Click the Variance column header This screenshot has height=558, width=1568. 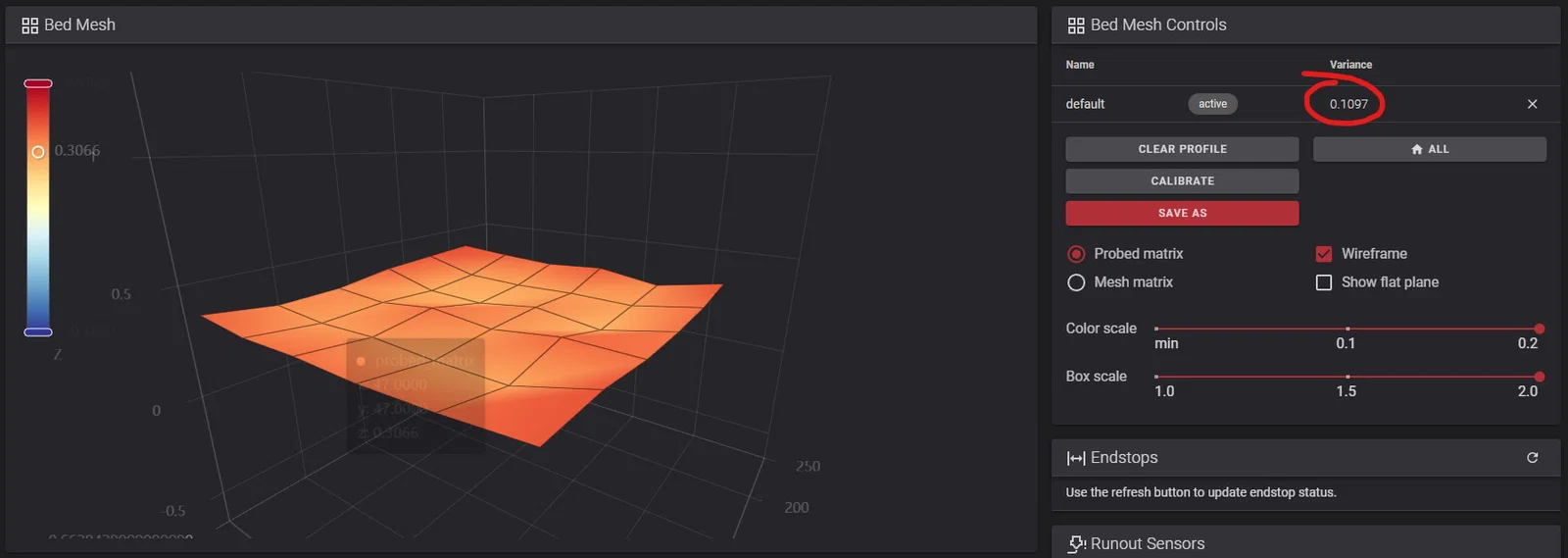1350,65
